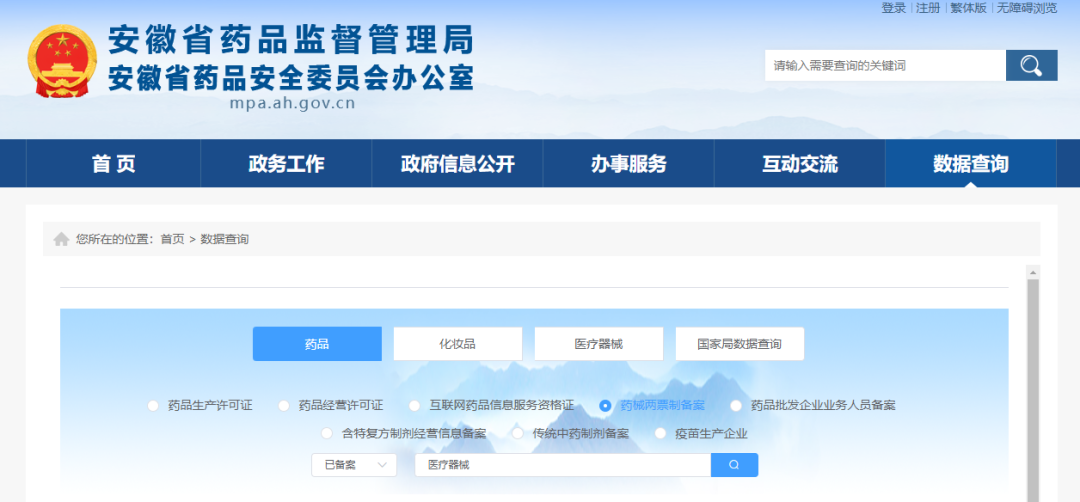Screen dimensions: 1080x502
Task: Switch to the 医疗器械 category tab
Action: (x=599, y=344)
